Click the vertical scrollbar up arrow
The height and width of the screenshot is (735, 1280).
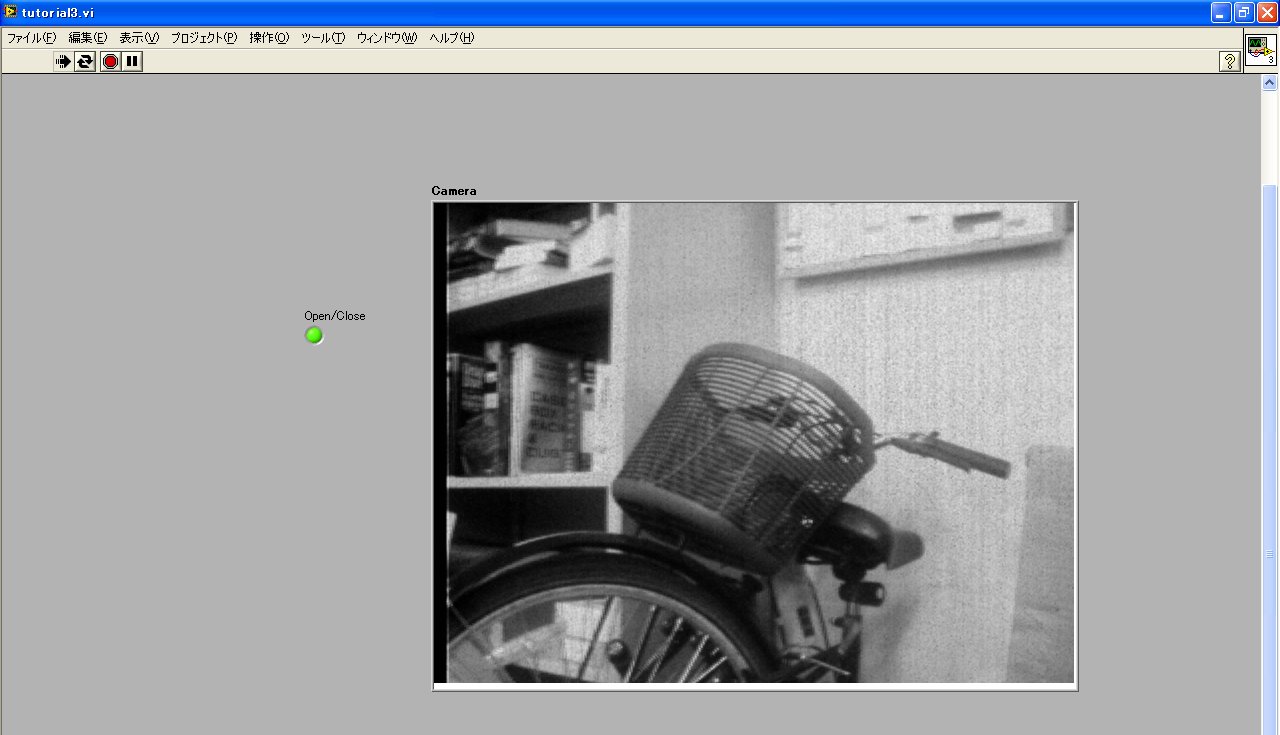1270,83
